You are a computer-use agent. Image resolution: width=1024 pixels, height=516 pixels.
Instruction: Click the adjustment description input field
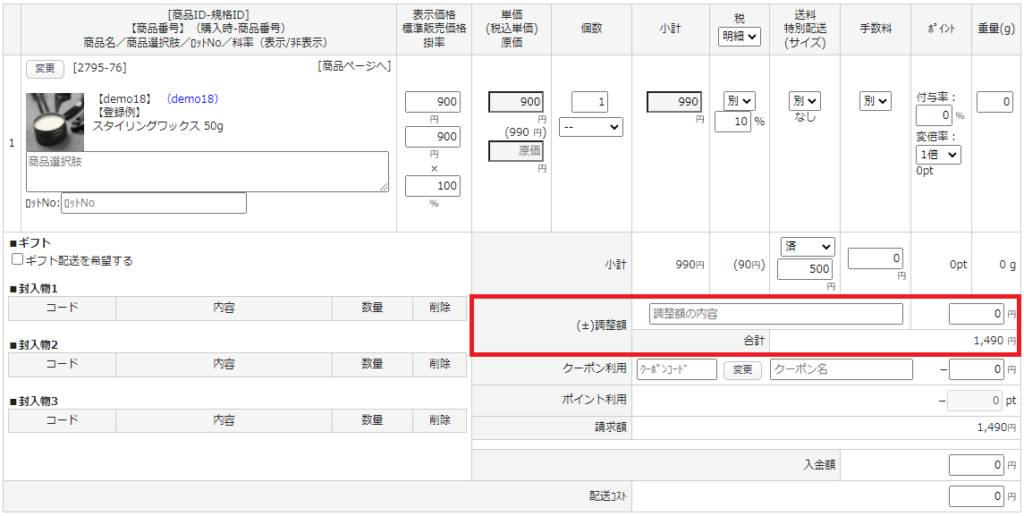pyautogui.click(x=775, y=314)
